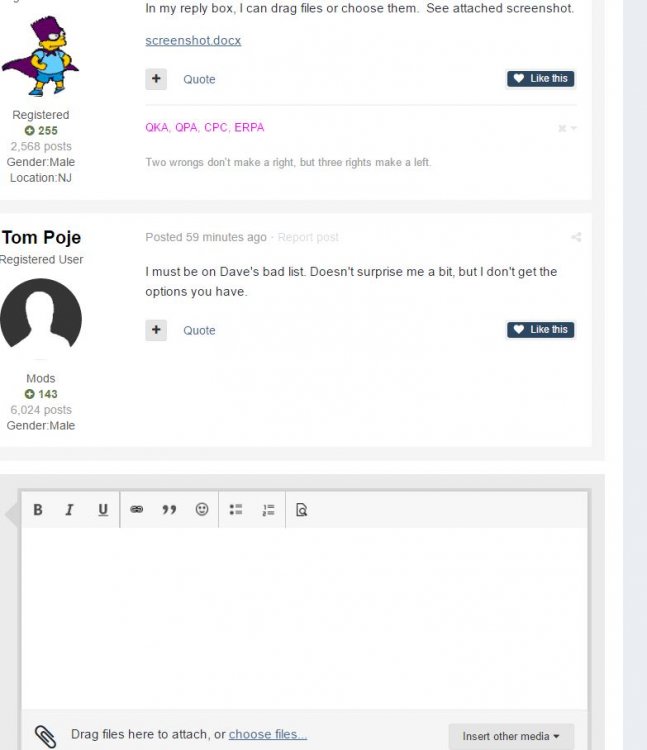Viewport: 647px width, 750px height.
Task: Toggle italic formatting in reply editor
Action: pyautogui.click(x=69, y=510)
